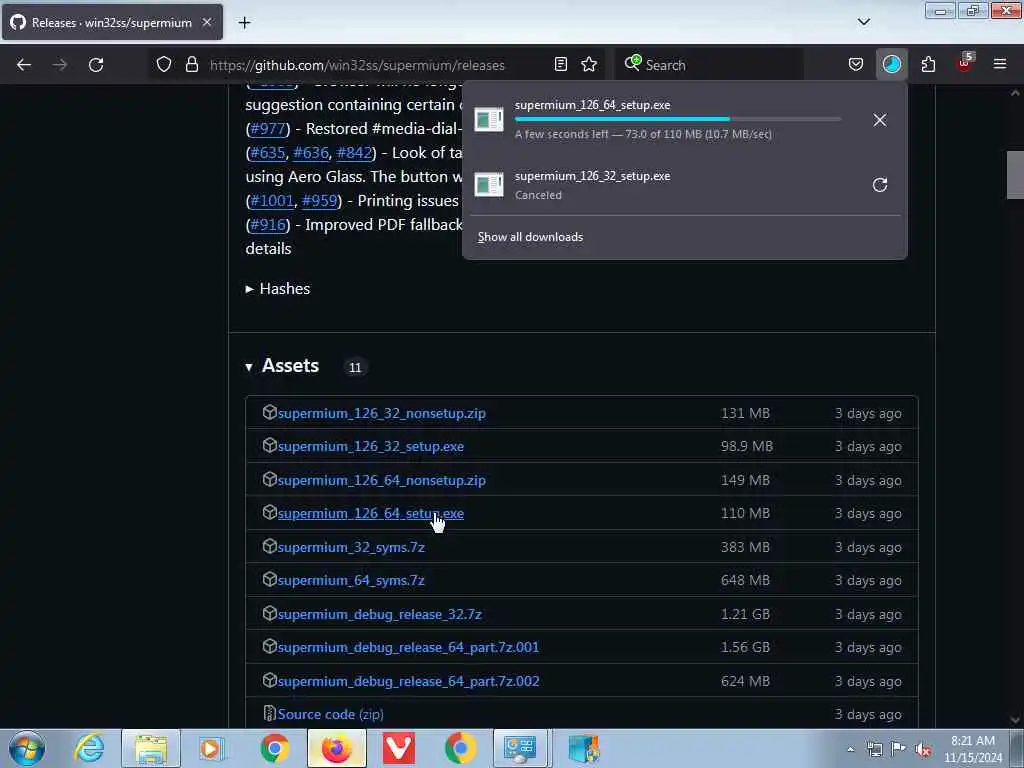Select the Releases · win32ss/supermium tab
1024x768 pixels.
coord(112,22)
